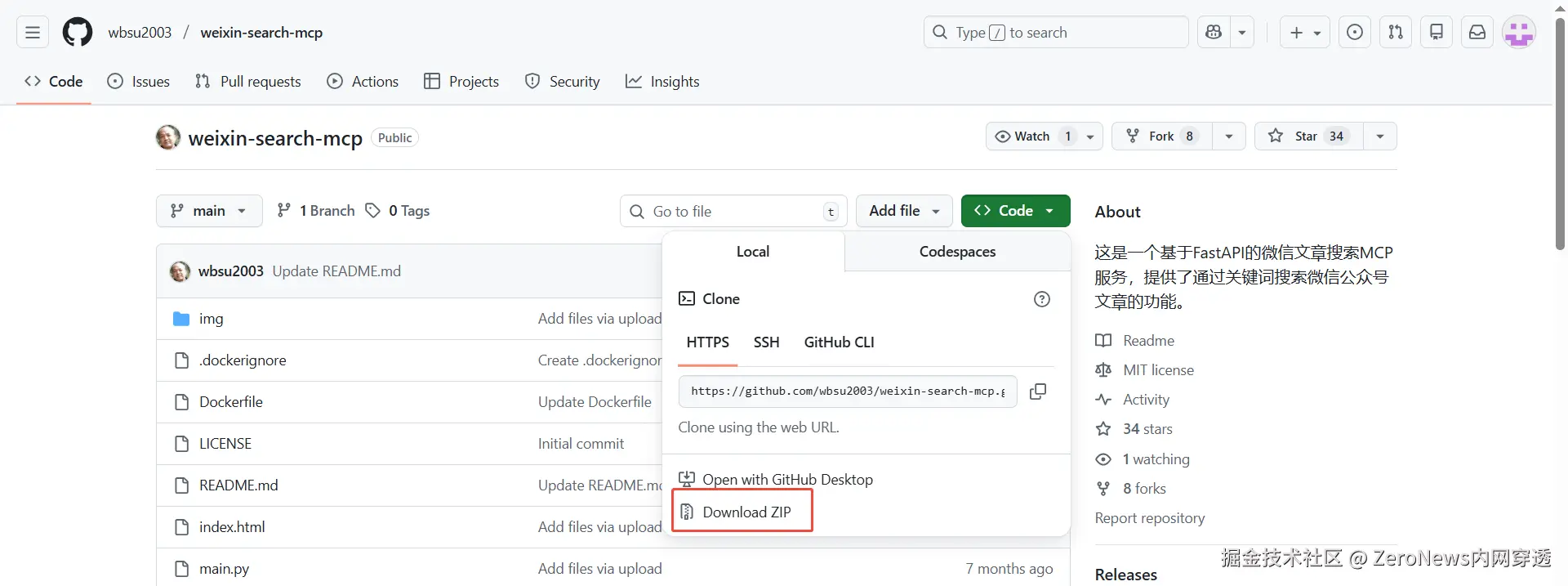The image size is (1568, 586).
Task: Open the Copilot chat icon
Action: point(1214,33)
